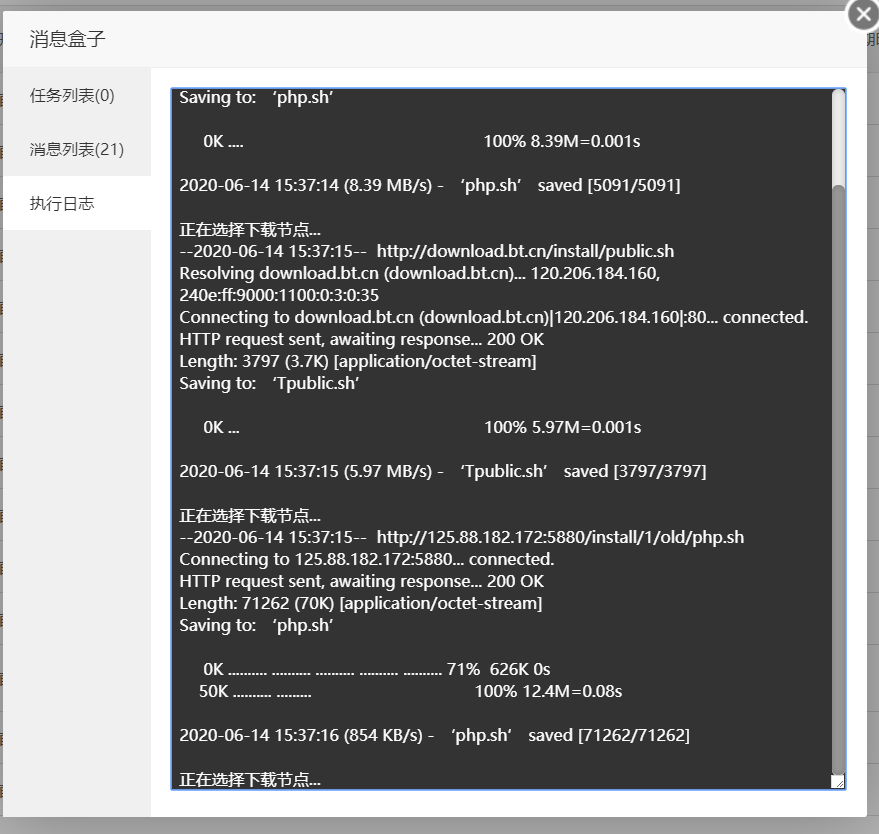Close the 消息盒子 dialog with the X icon
Image resolution: width=879 pixels, height=834 pixels.
[863, 14]
